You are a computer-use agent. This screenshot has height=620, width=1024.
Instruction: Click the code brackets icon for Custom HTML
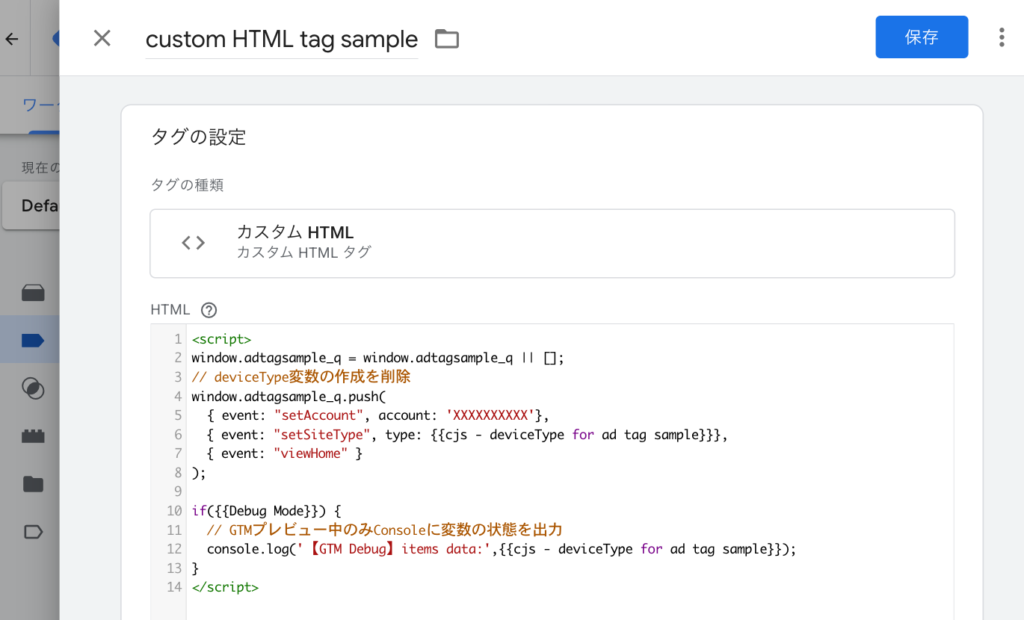click(x=193, y=243)
